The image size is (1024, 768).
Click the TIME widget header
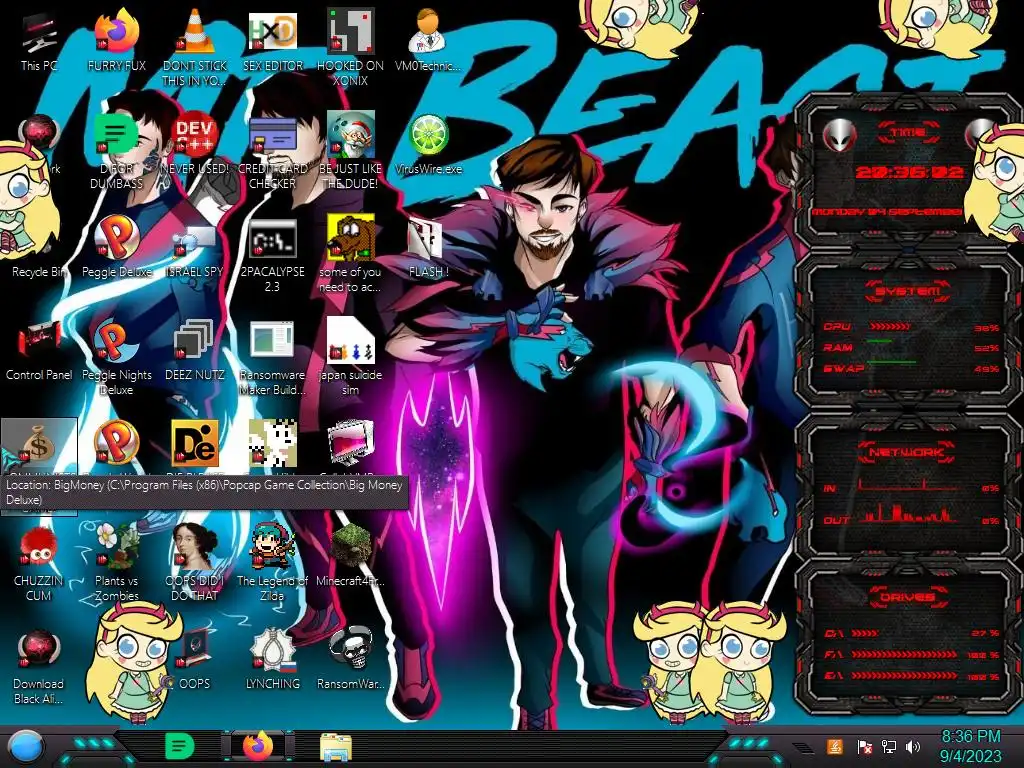[x=908, y=132]
